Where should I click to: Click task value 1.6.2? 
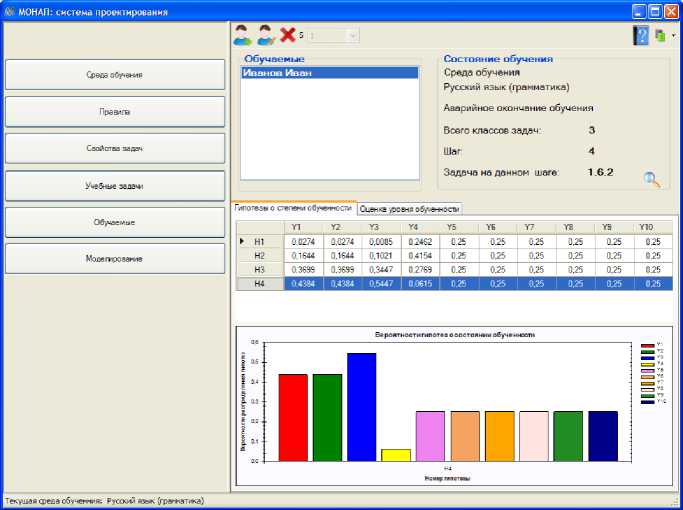click(x=600, y=172)
